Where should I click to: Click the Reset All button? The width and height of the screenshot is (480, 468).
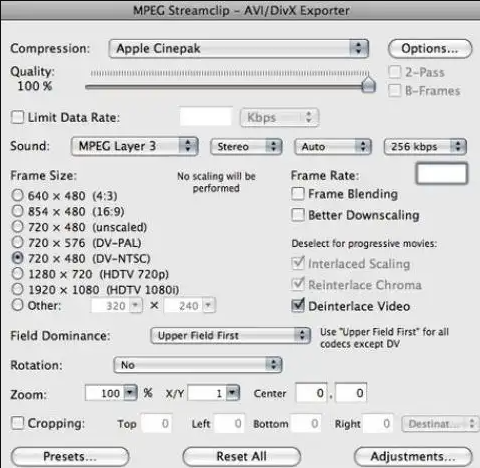point(242,456)
